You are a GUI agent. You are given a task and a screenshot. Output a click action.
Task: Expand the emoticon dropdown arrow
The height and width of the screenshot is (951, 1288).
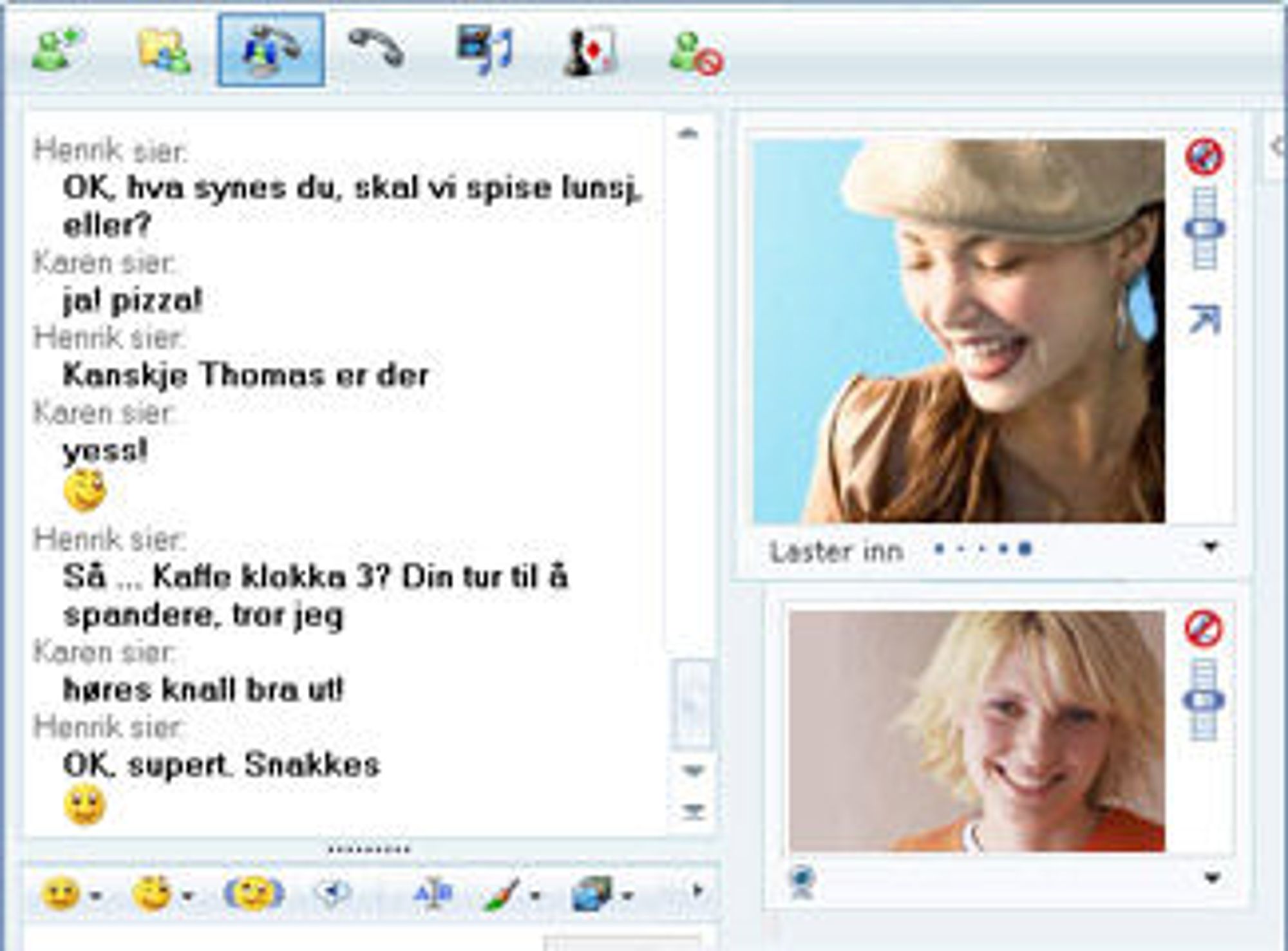tap(97, 896)
